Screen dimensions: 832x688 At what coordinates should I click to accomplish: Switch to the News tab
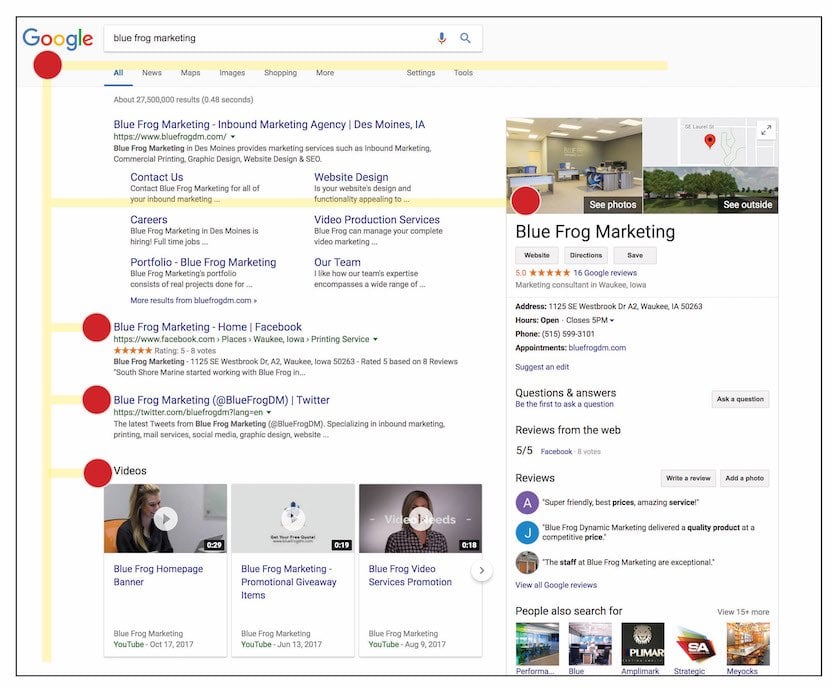click(x=152, y=73)
